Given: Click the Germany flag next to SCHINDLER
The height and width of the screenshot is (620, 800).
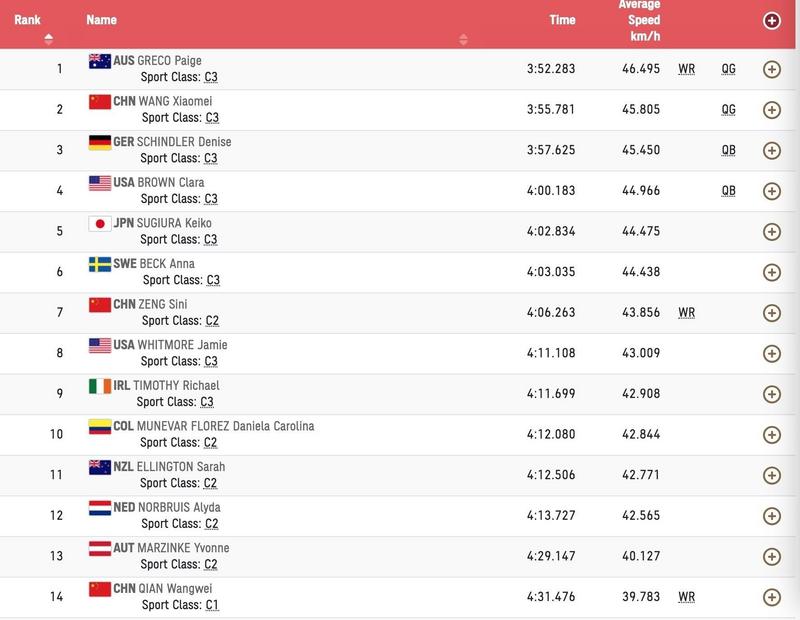Looking at the screenshot, I should (100, 142).
